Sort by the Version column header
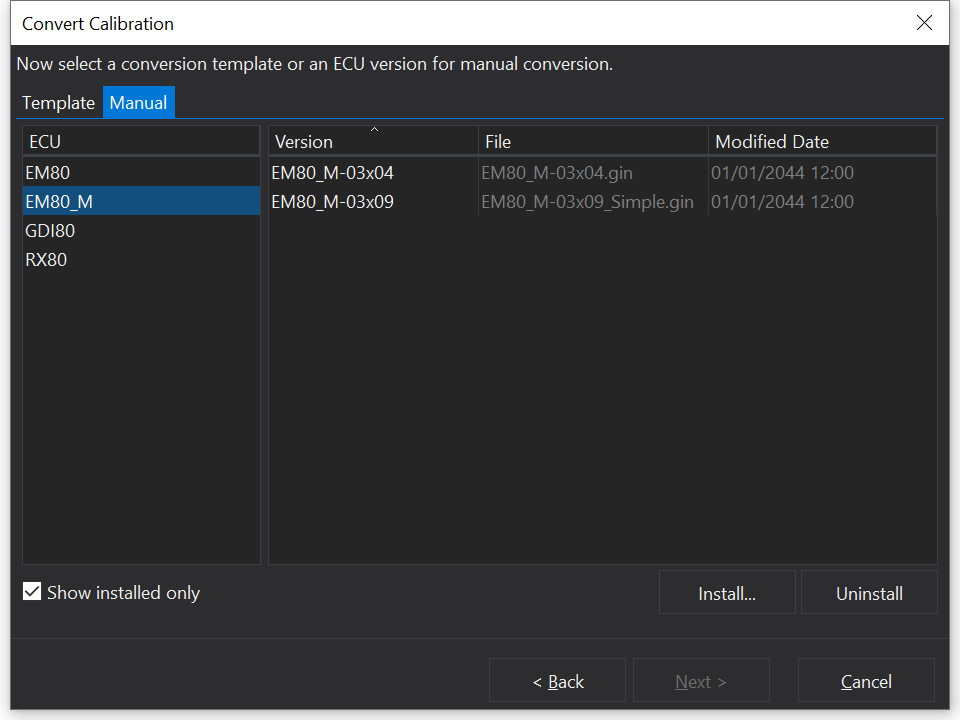The width and height of the screenshot is (960, 720). (x=372, y=141)
